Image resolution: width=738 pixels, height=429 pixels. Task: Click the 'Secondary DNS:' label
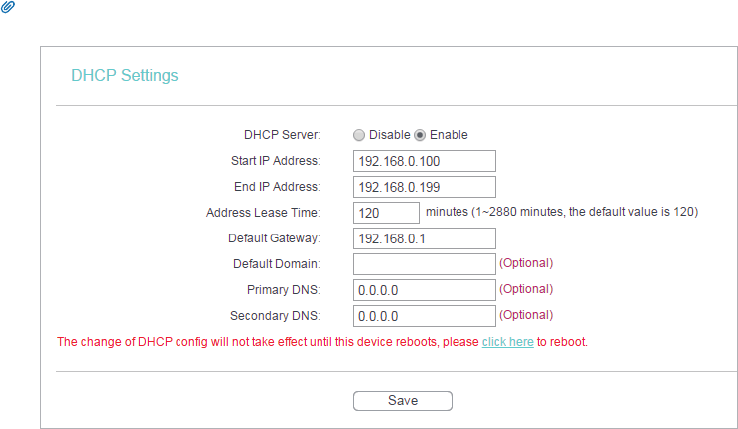(x=275, y=316)
